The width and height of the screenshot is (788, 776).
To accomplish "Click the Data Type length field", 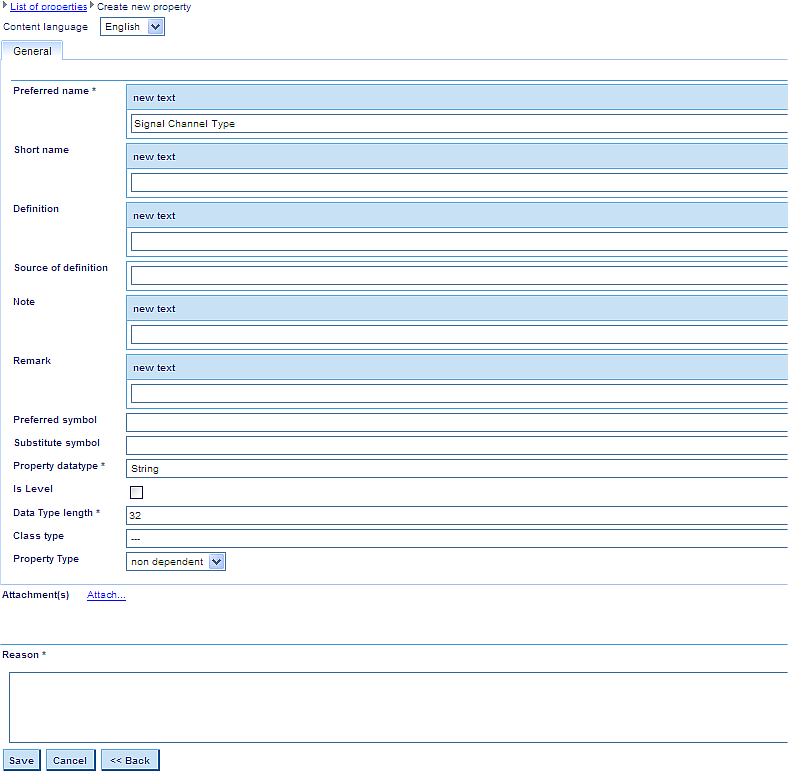I will click(456, 515).
